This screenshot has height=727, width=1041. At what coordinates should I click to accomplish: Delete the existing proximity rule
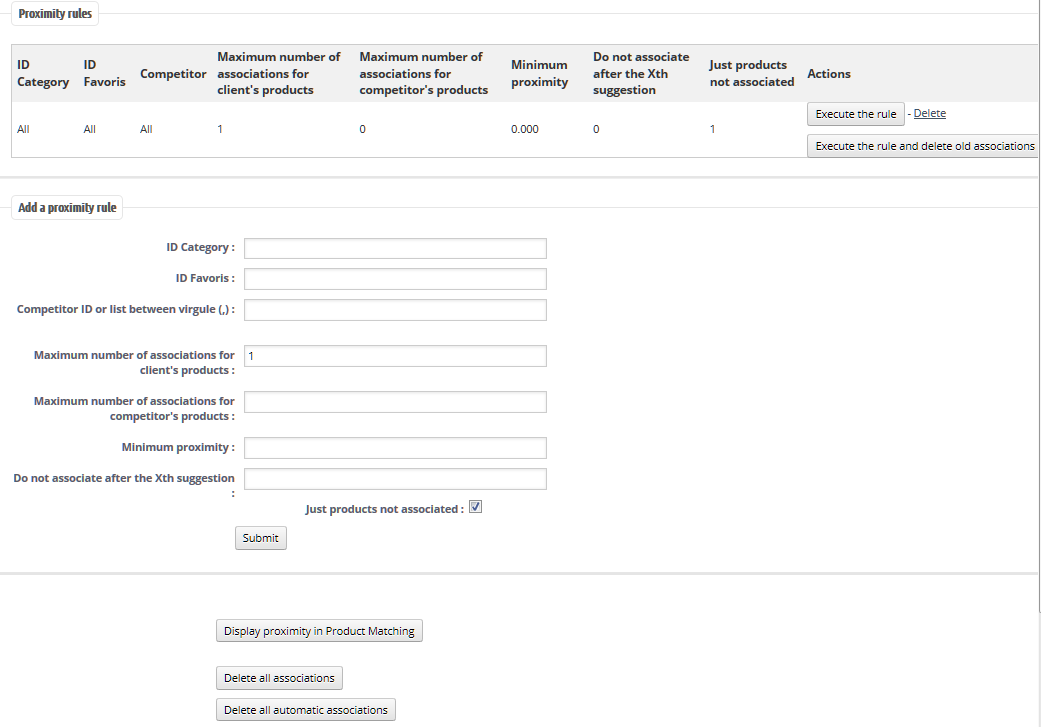[x=929, y=114]
